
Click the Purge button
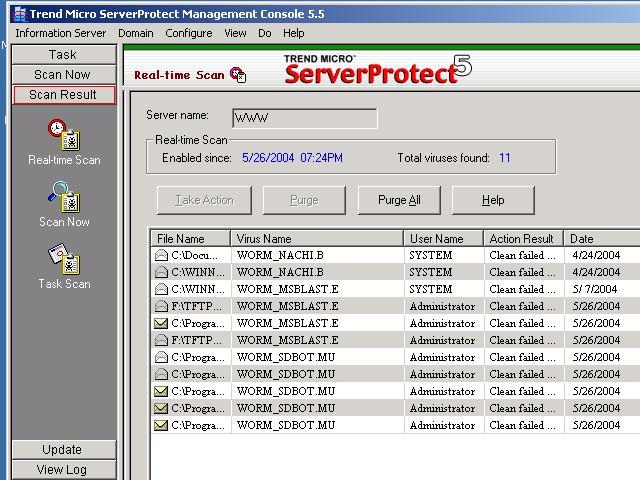pyautogui.click(x=304, y=200)
